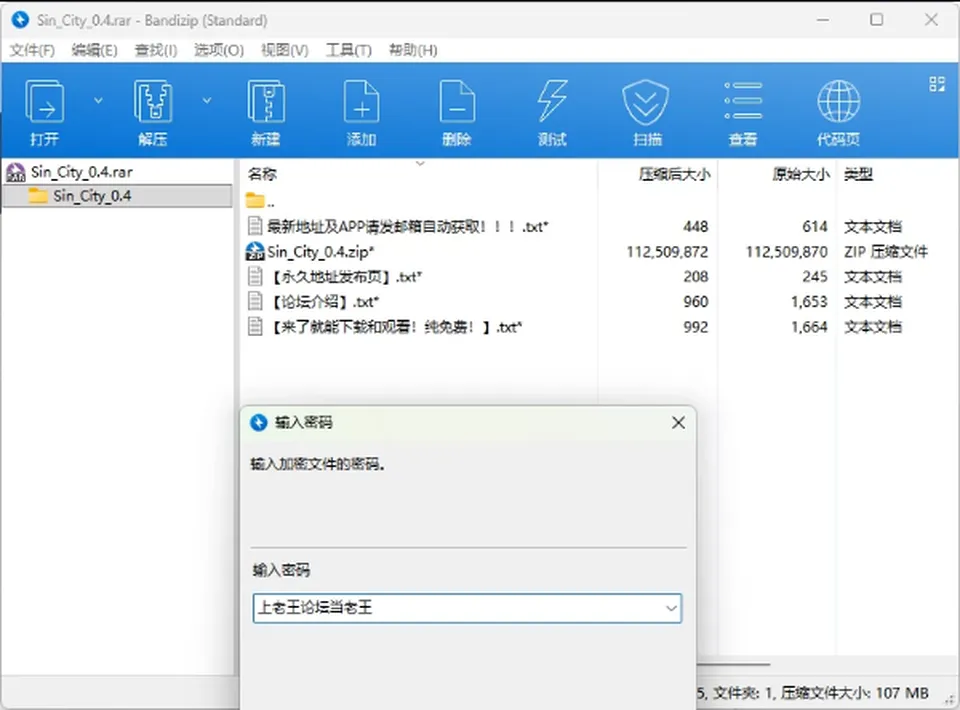Click the 112,509,872 compressed size cell
This screenshot has height=710, width=960.
click(x=667, y=252)
